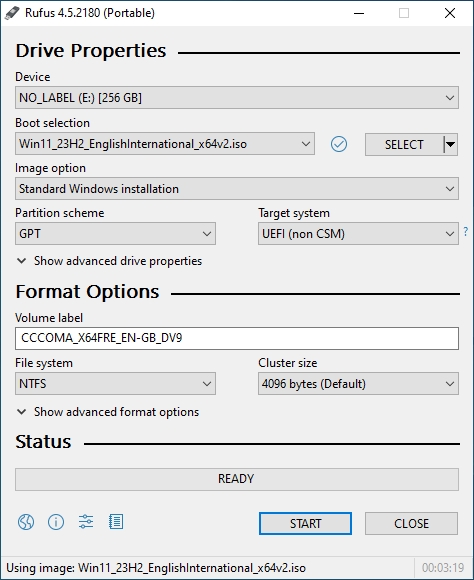Expand Show advanced format options
The width and height of the screenshot is (474, 580).
(108, 412)
